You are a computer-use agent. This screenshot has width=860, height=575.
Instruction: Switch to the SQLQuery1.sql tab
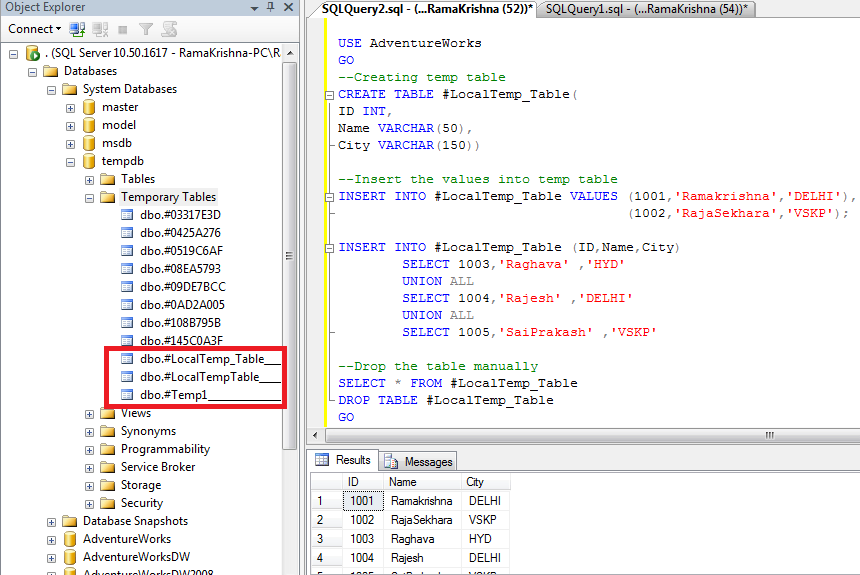coord(647,8)
